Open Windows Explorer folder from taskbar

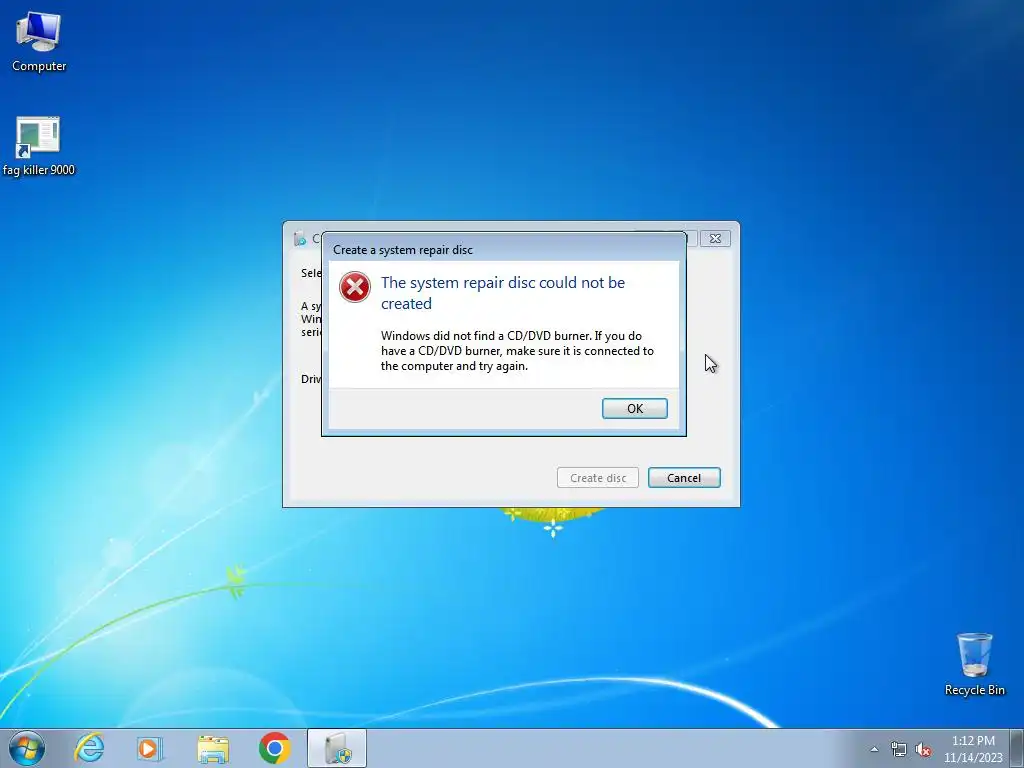(213, 748)
